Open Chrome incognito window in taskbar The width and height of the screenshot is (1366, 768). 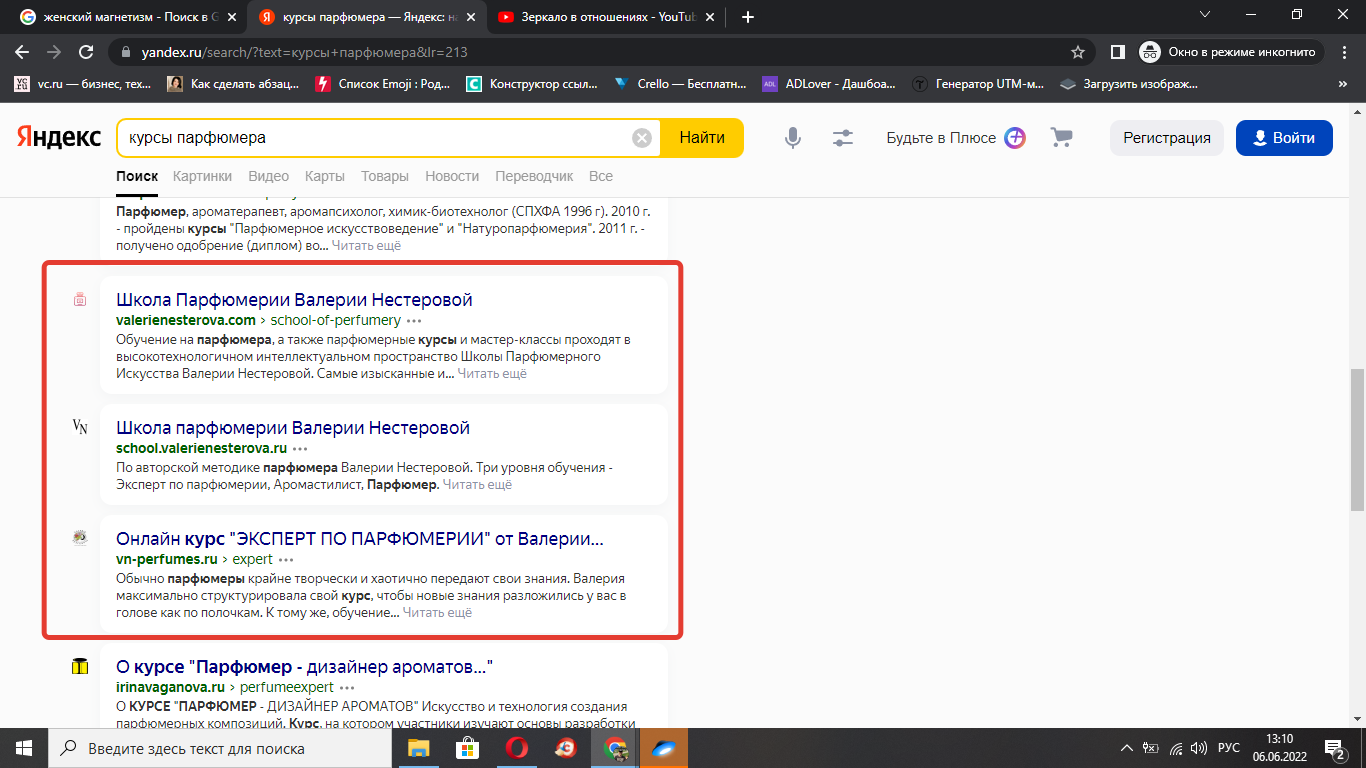[614, 748]
